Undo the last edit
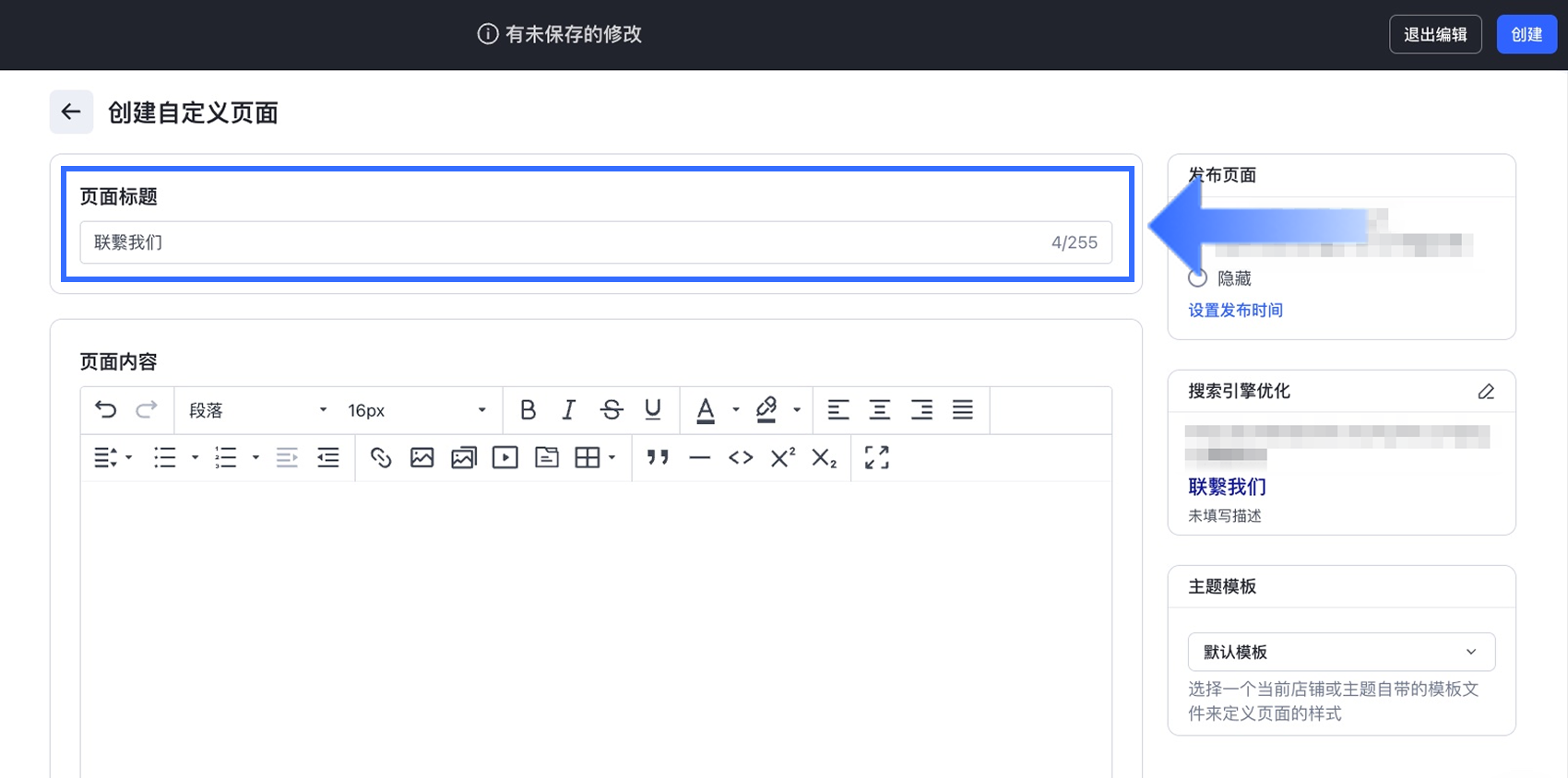The height and width of the screenshot is (778, 1568). 106,409
